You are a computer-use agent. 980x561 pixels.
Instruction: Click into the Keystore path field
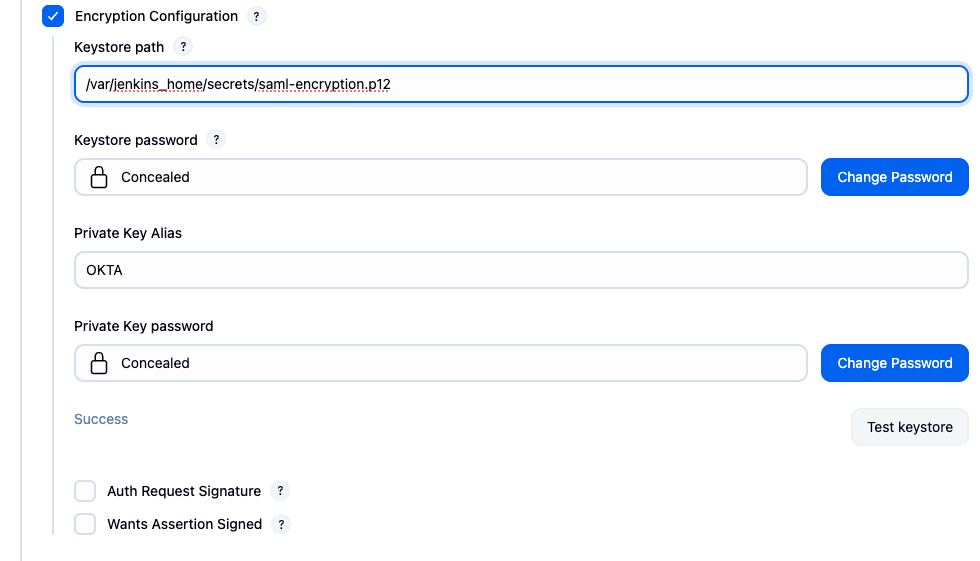(520, 84)
